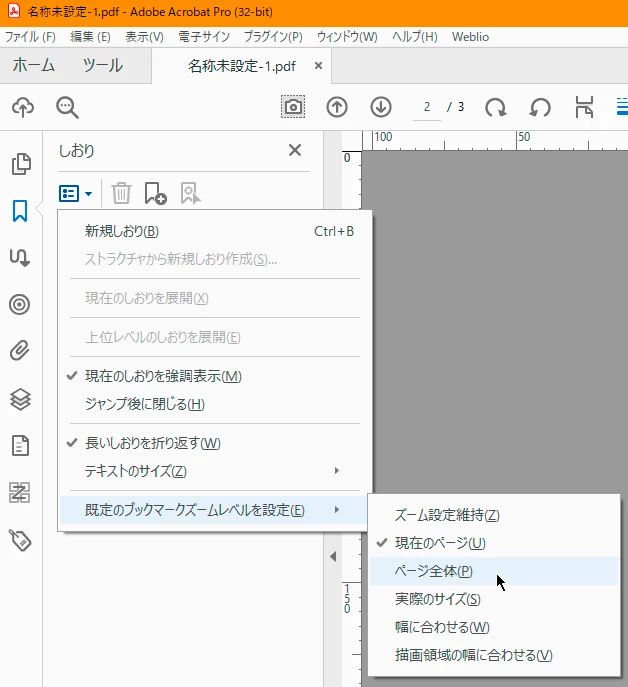Open the destinations target panel icon
This screenshot has height=687, width=628.
tap(20, 305)
